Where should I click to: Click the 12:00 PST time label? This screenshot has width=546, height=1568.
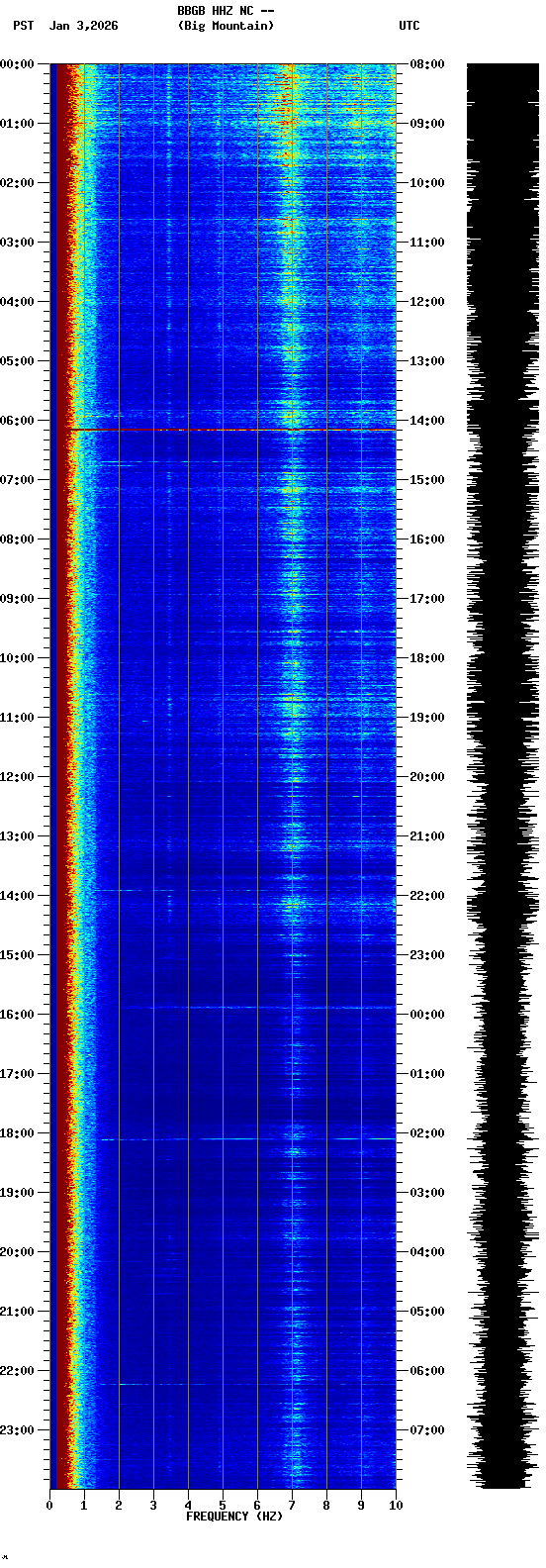pyautogui.click(x=17, y=777)
